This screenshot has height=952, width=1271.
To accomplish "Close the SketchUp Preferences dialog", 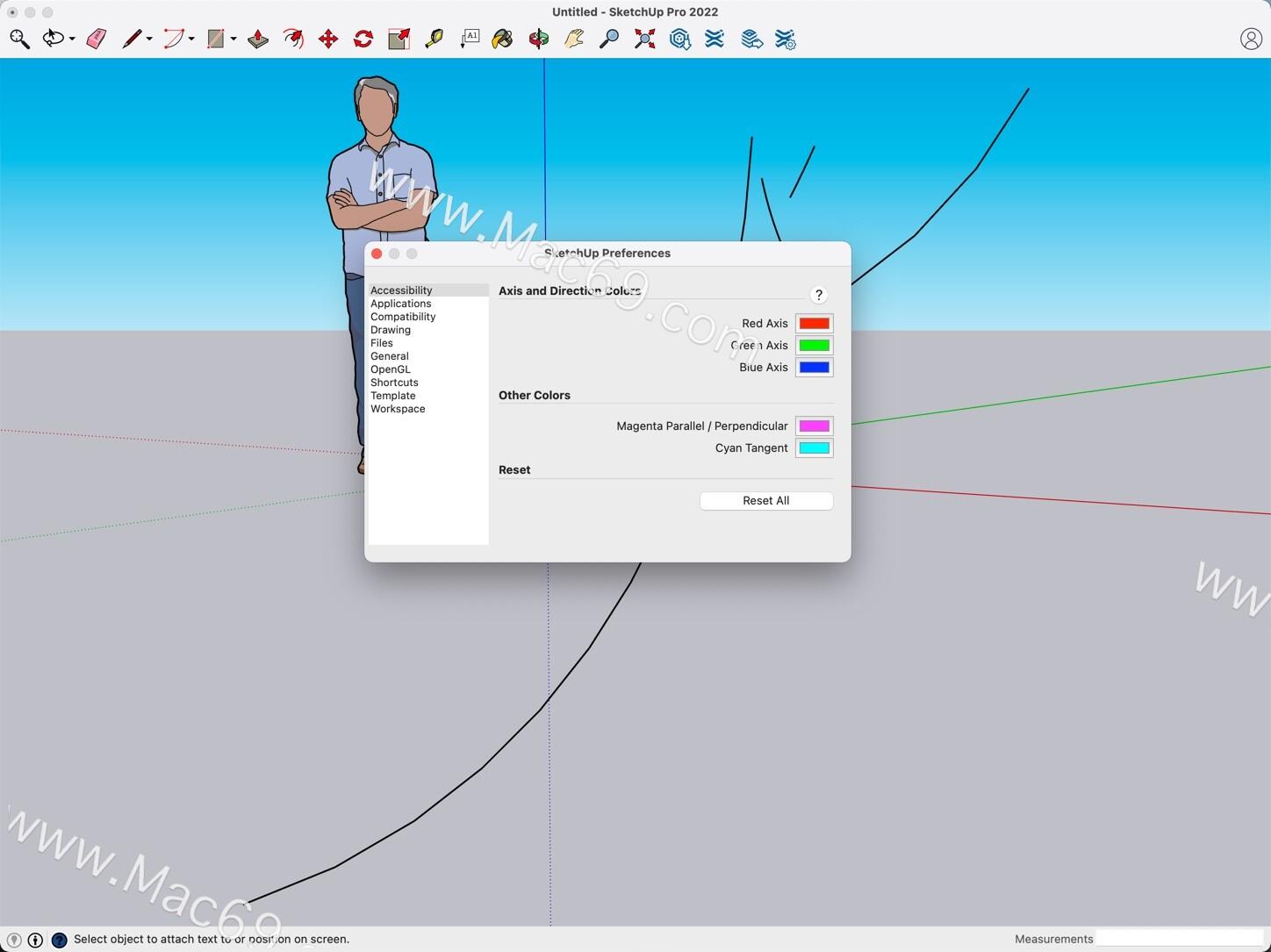I will 377,254.
